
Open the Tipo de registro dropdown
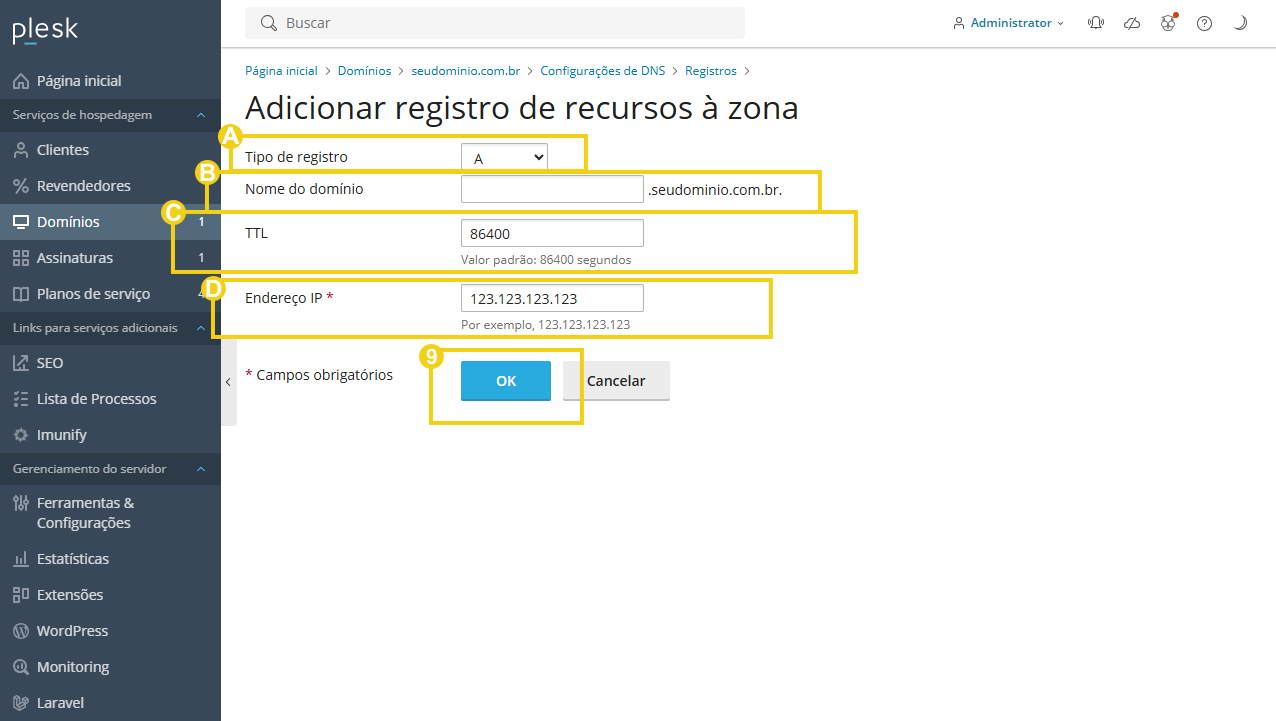pyautogui.click(x=504, y=157)
